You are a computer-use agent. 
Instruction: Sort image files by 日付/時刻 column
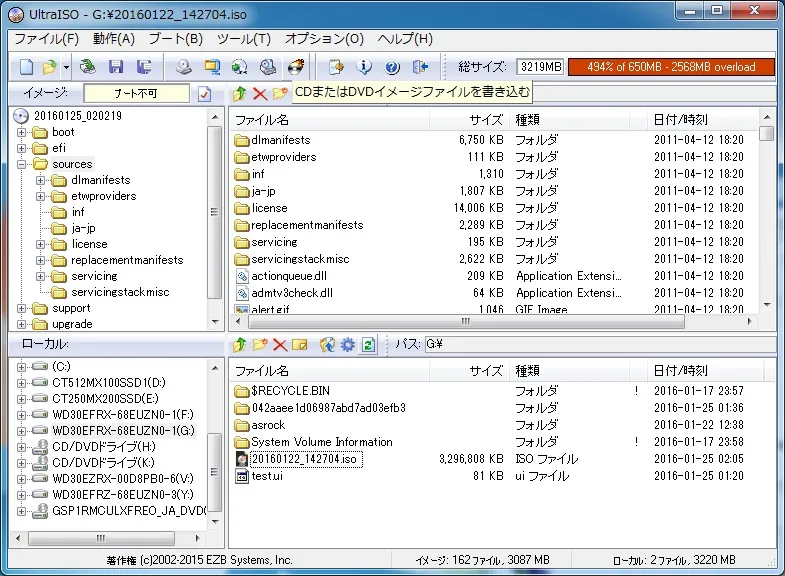tap(702, 120)
